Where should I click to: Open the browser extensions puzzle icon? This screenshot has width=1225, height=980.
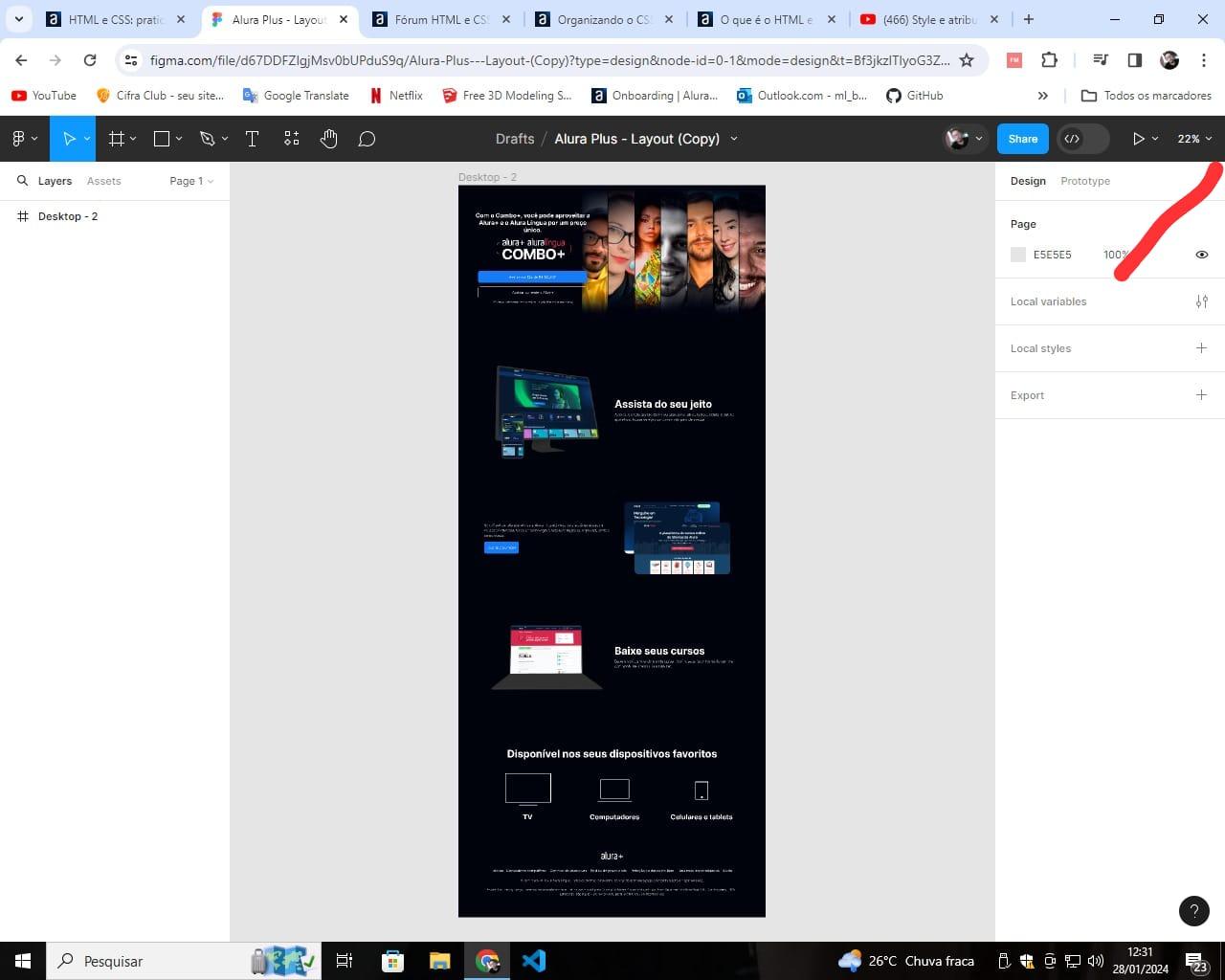tap(1049, 59)
